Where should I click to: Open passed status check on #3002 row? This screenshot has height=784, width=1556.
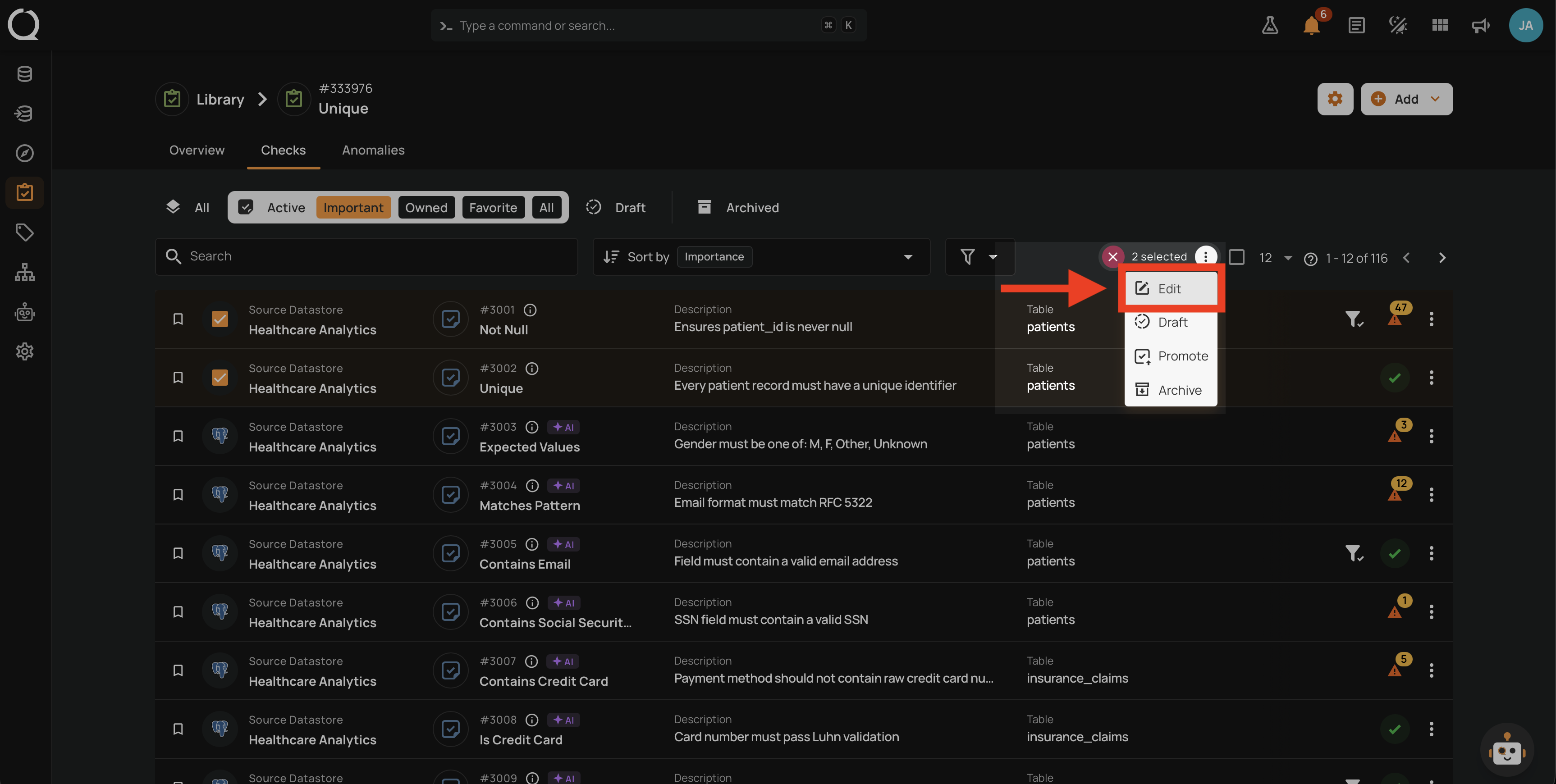point(1394,378)
